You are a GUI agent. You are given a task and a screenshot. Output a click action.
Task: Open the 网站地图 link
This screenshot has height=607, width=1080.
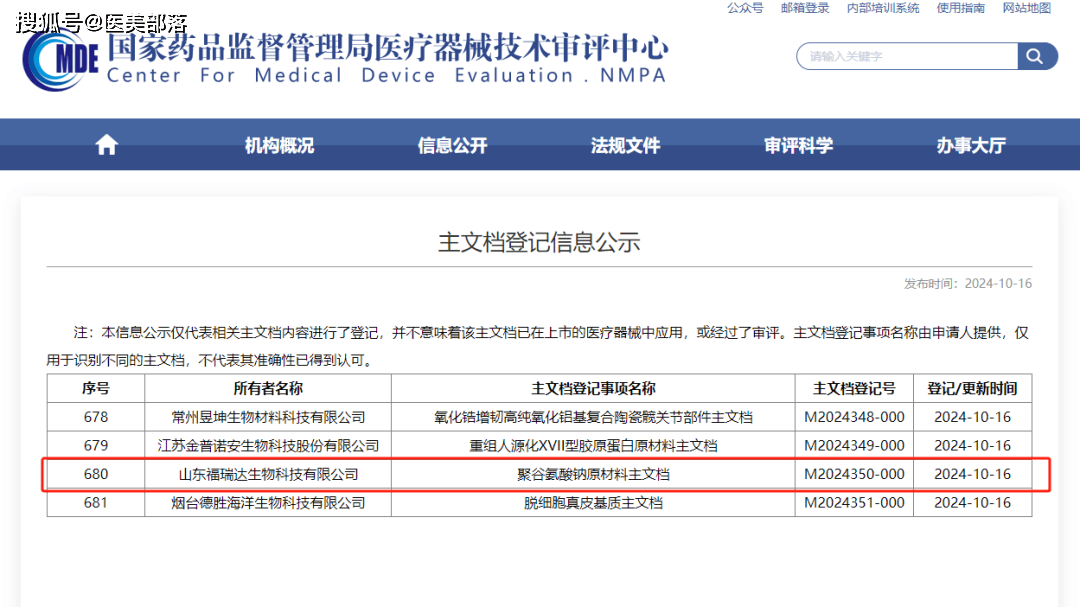1027,8
